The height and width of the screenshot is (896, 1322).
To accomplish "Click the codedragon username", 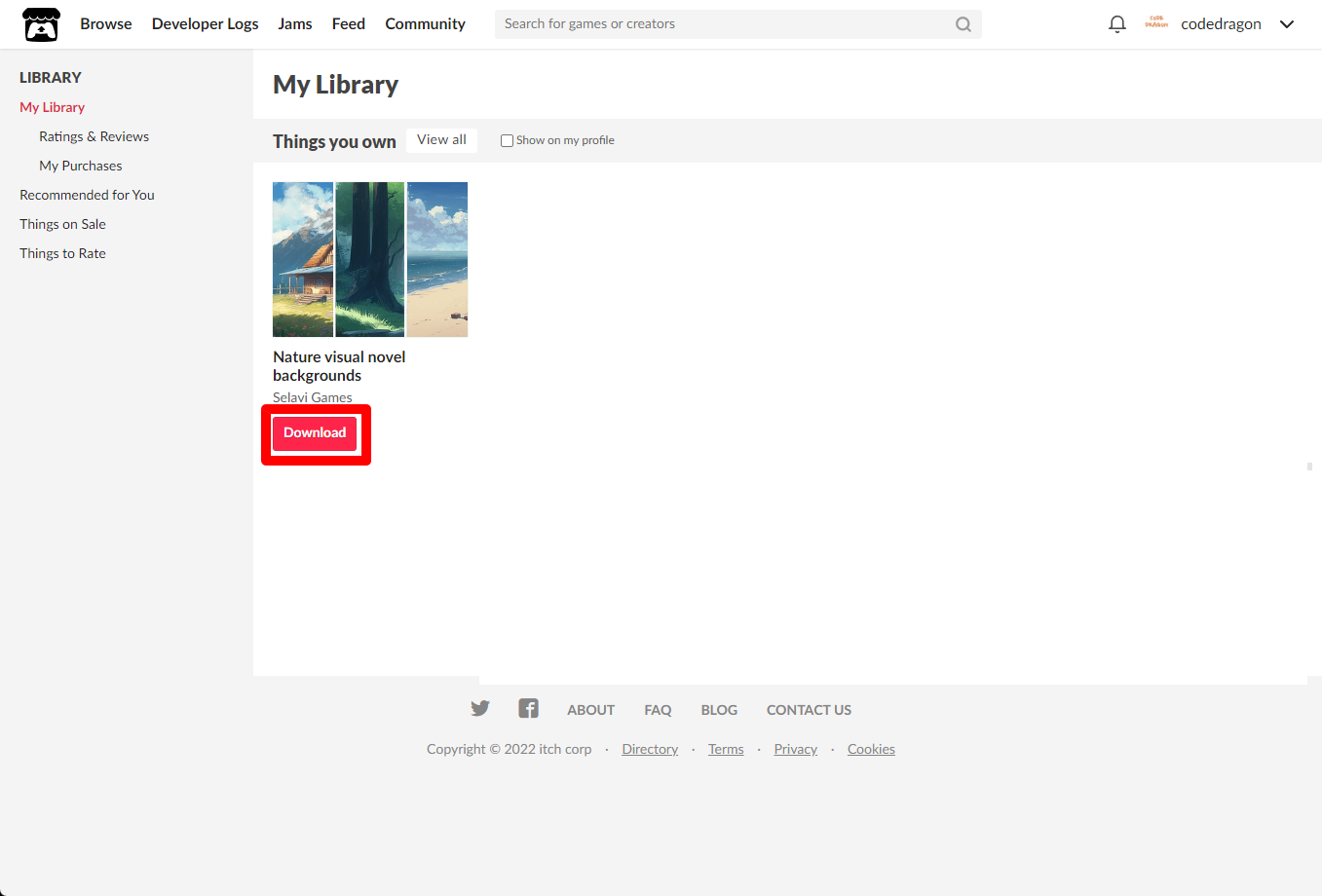I will [x=1222, y=23].
